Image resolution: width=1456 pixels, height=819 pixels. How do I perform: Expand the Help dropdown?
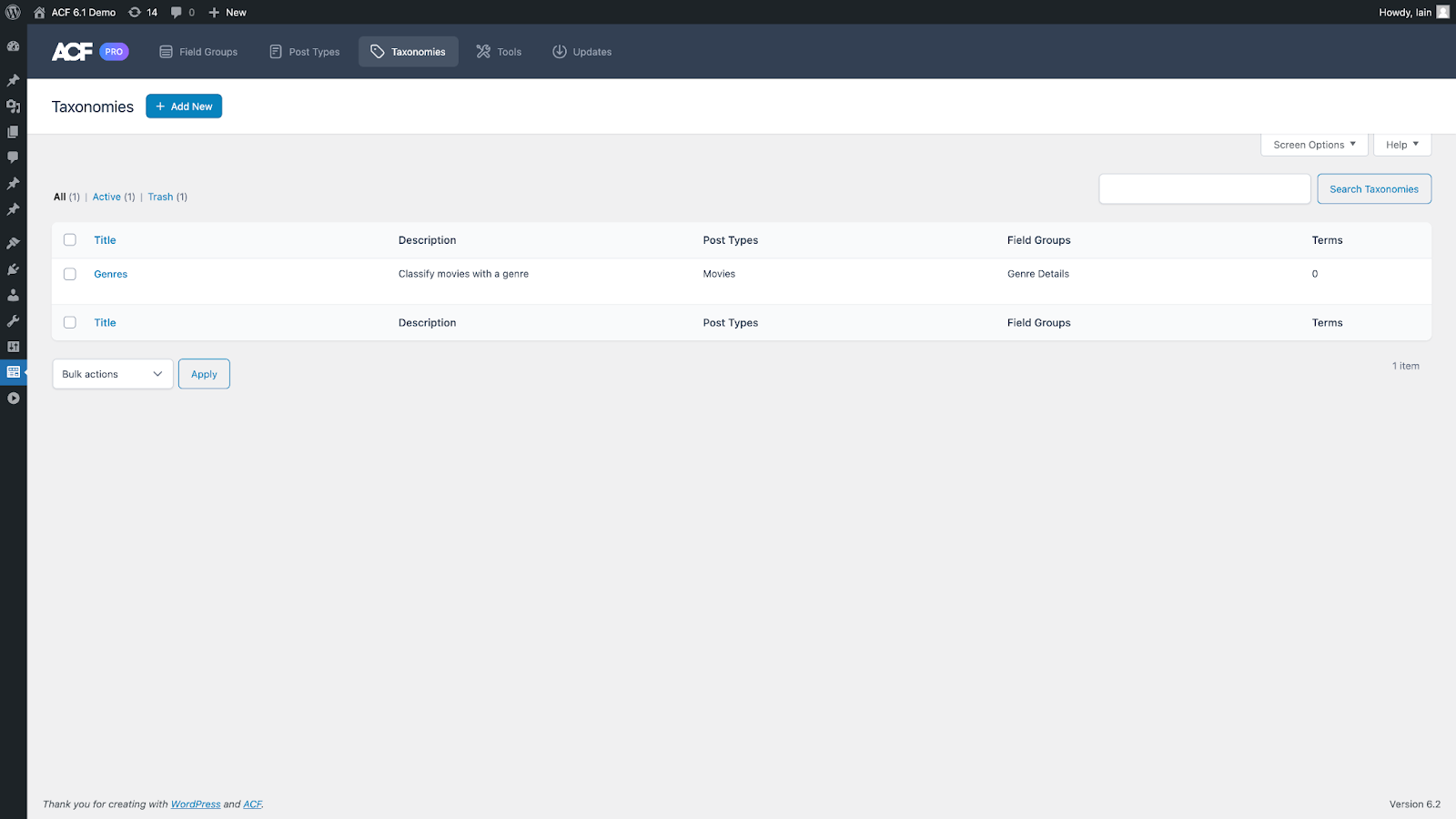1402,145
